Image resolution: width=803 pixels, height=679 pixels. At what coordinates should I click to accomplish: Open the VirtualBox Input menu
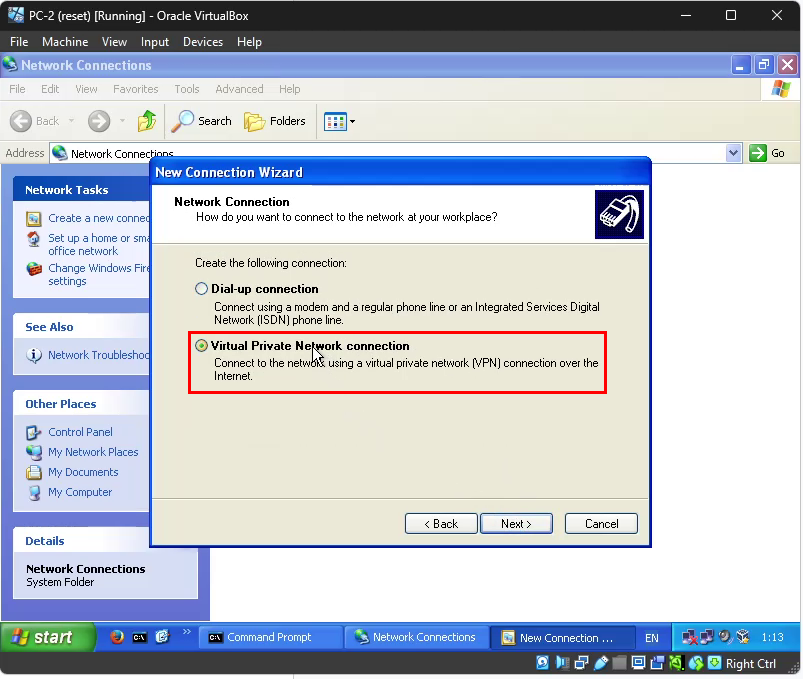155,42
